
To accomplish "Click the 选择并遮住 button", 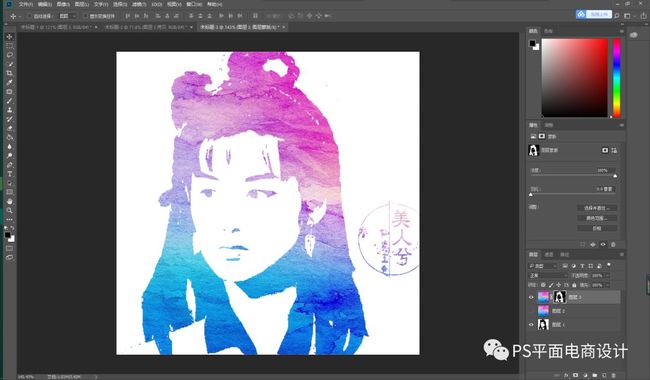I will (x=597, y=208).
